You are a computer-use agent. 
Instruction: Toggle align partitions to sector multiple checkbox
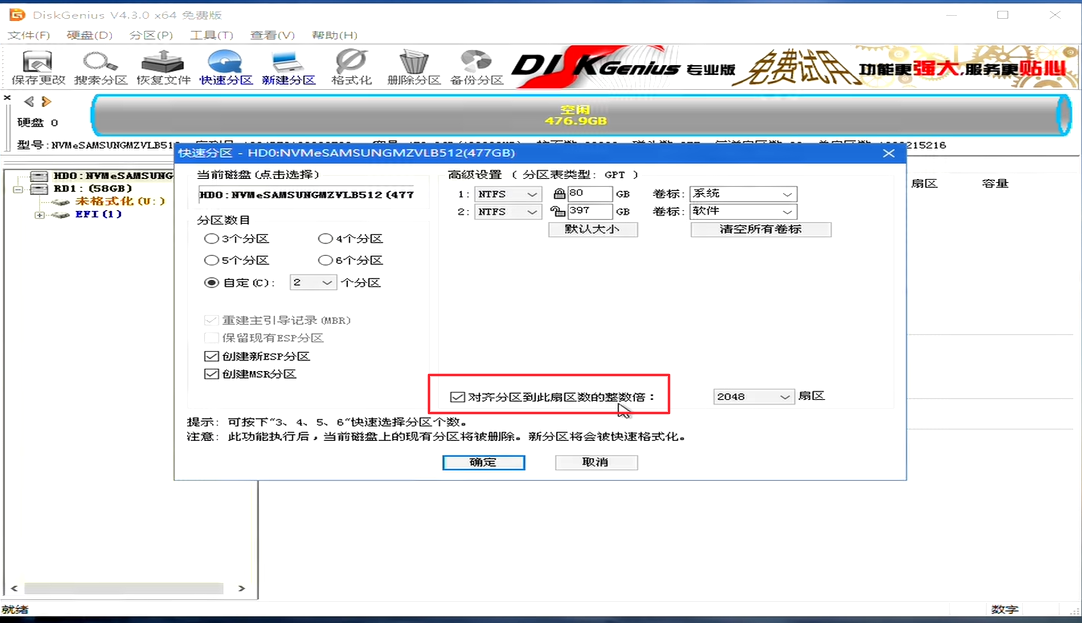(x=457, y=397)
